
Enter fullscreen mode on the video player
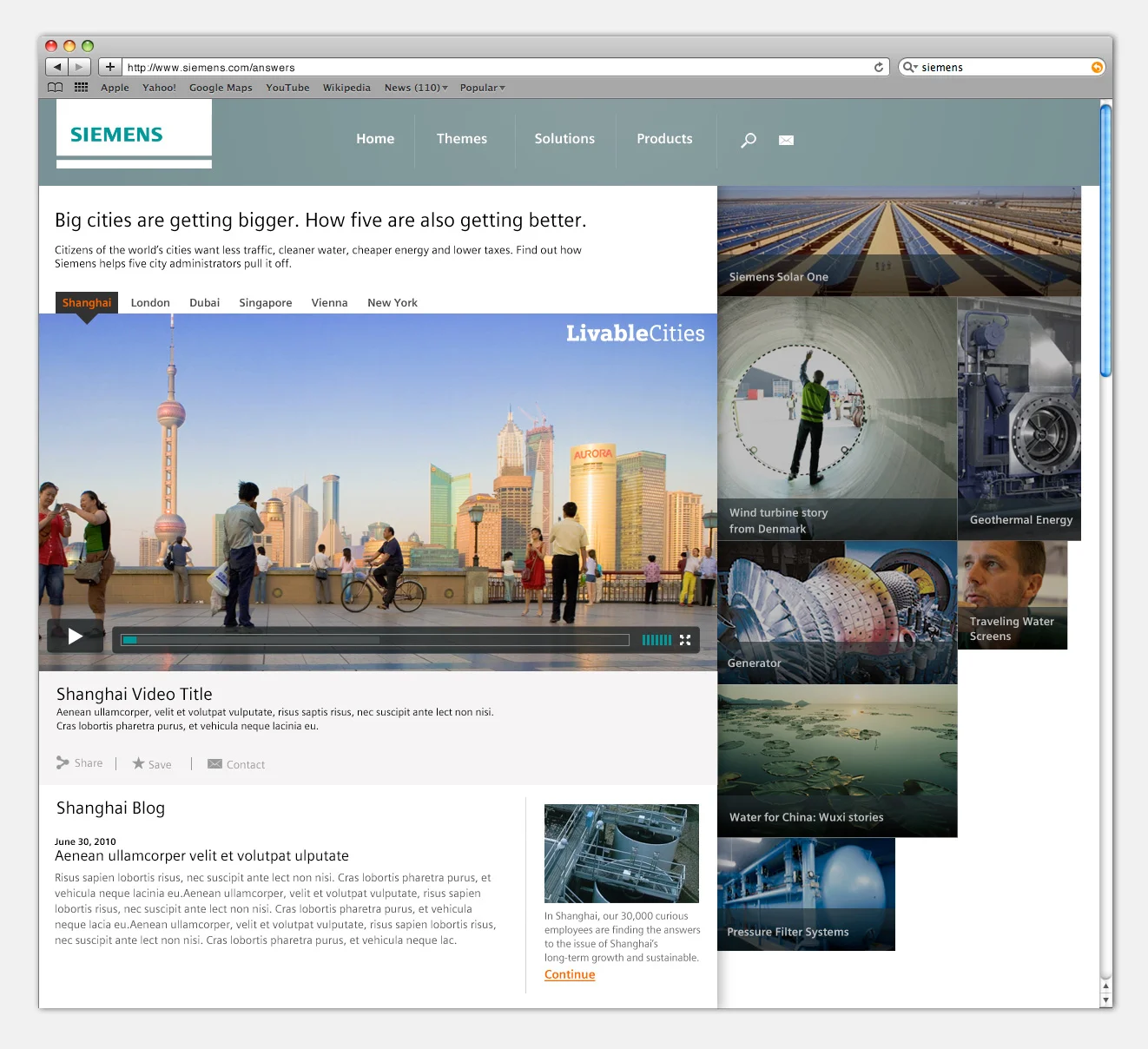(x=685, y=640)
